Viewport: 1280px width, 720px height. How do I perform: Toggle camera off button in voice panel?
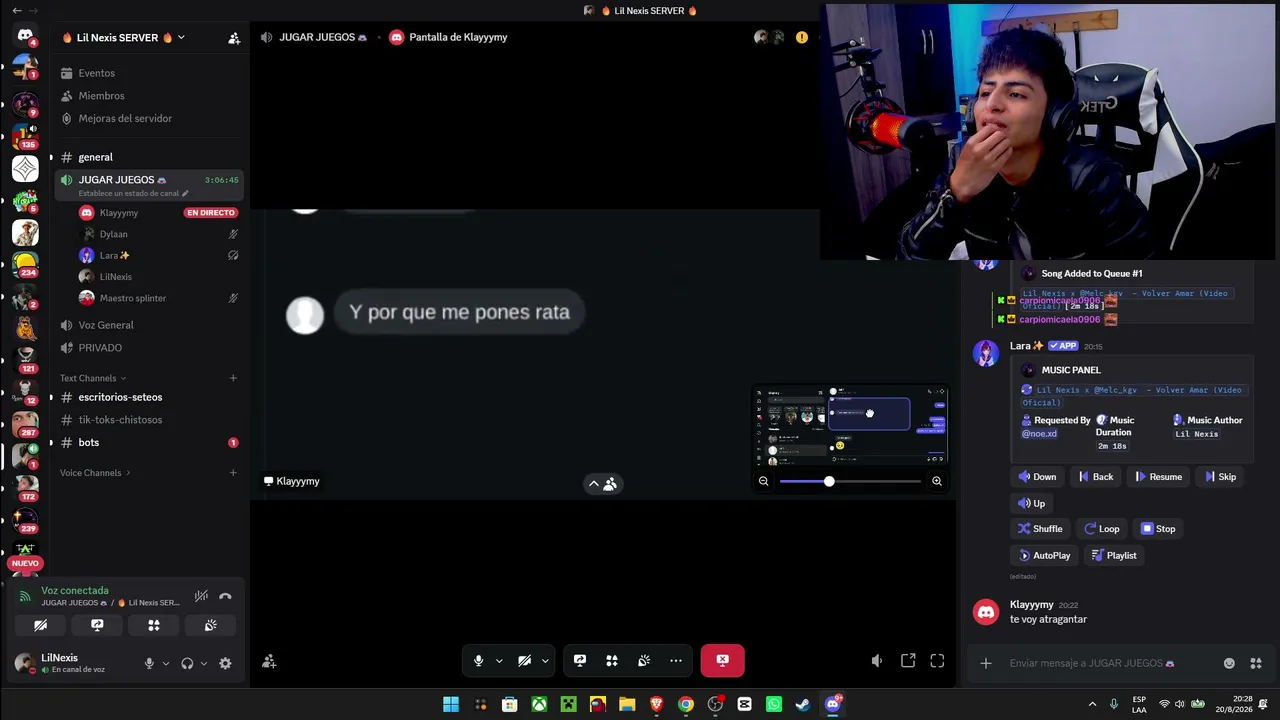click(x=41, y=625)
